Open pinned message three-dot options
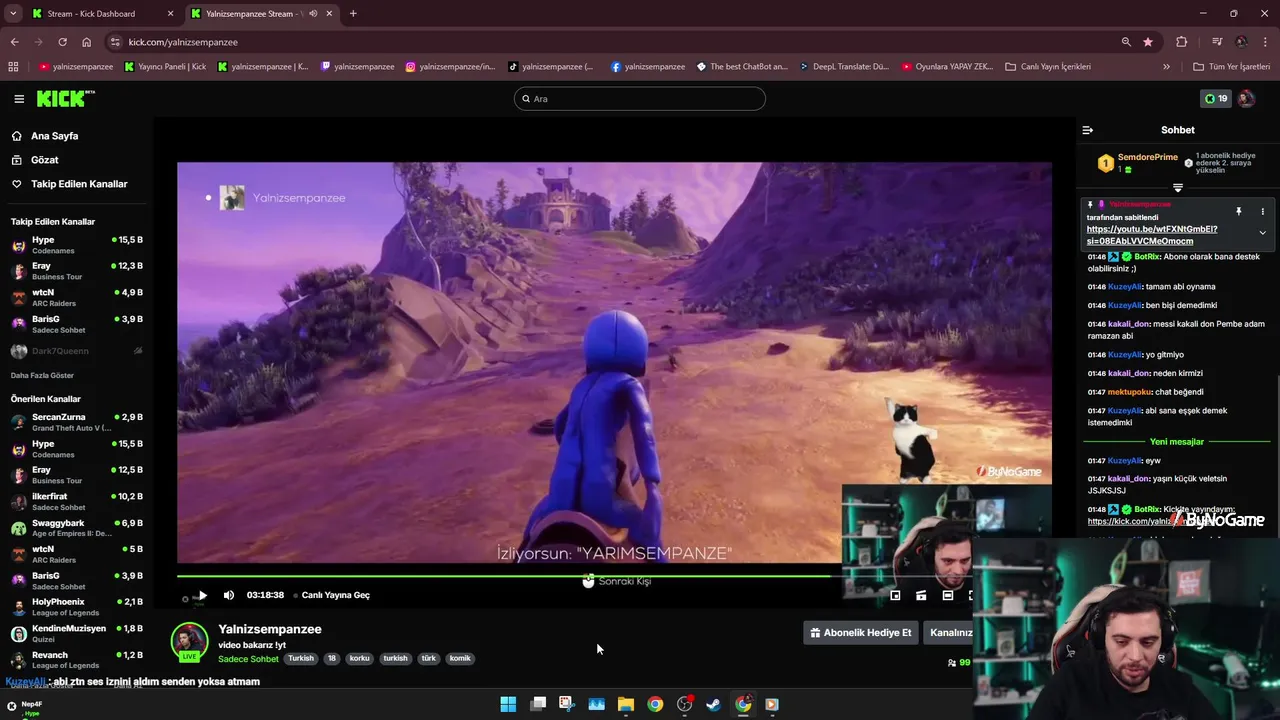Image resolution: width=1280 pixels, height=720 pixels. (x=1262, y=212)
